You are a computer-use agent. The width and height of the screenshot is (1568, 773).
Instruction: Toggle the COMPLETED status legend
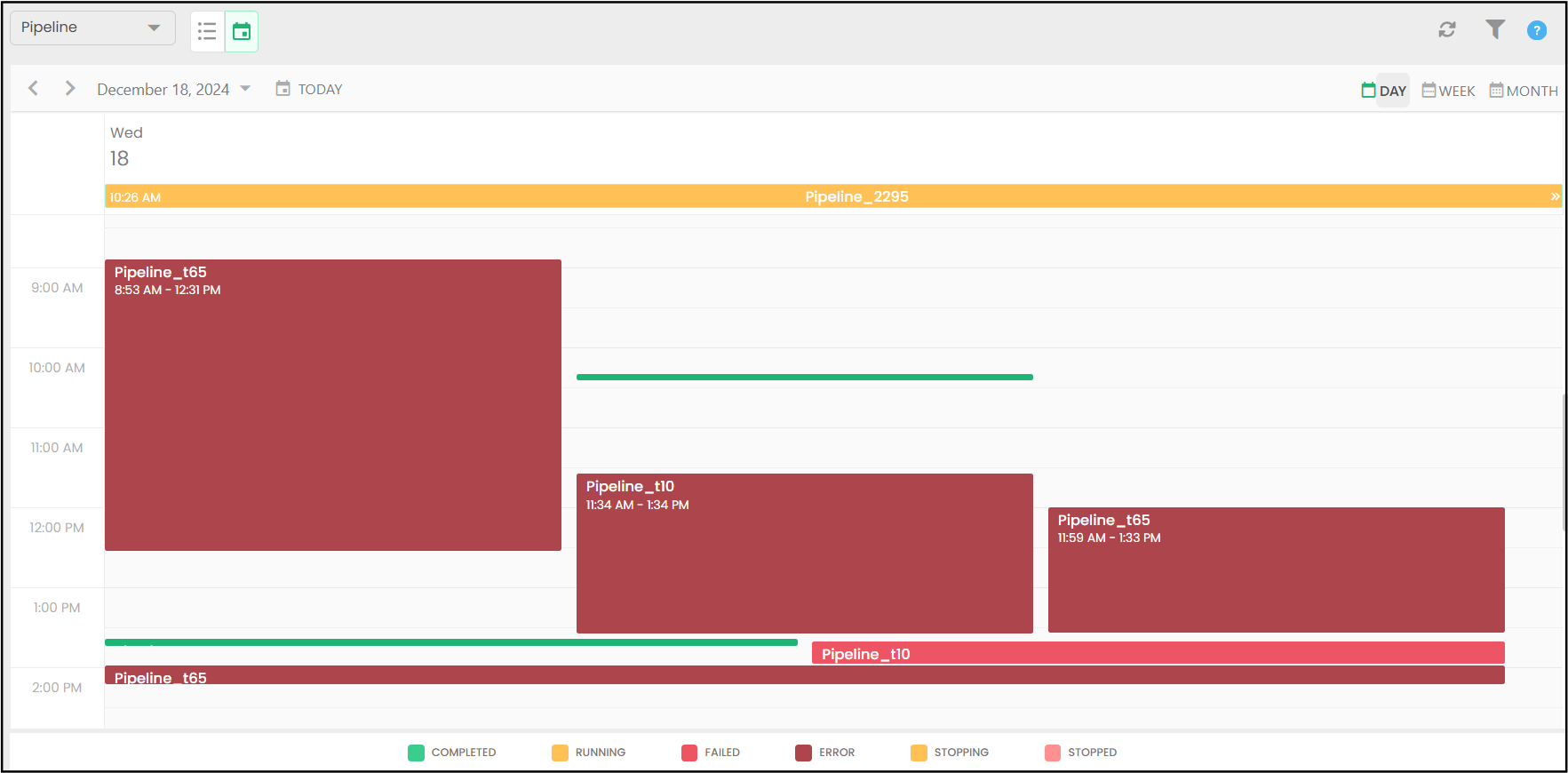click(x=452, y=753)
